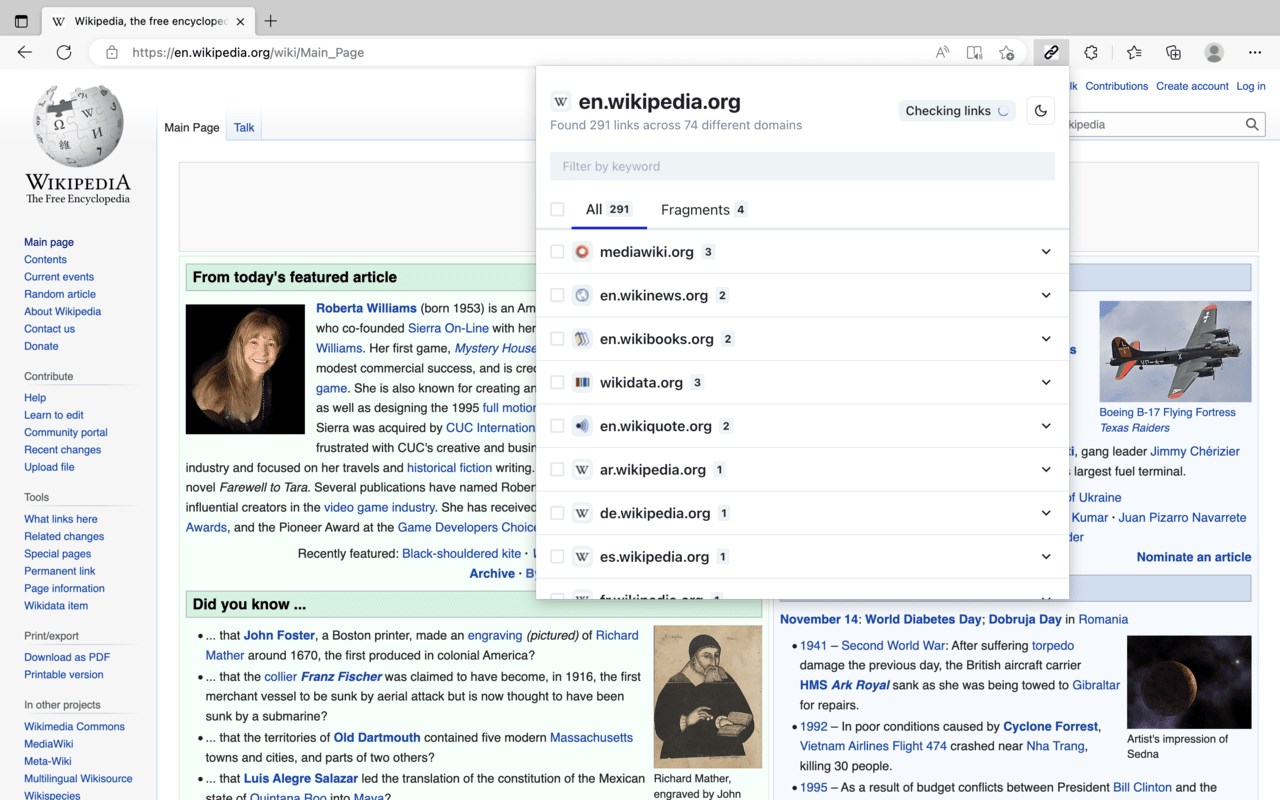This screenshot has height=800, width=1280.
Task: Open the Sedna artist's impression image
Action: tap(1189, 682)
